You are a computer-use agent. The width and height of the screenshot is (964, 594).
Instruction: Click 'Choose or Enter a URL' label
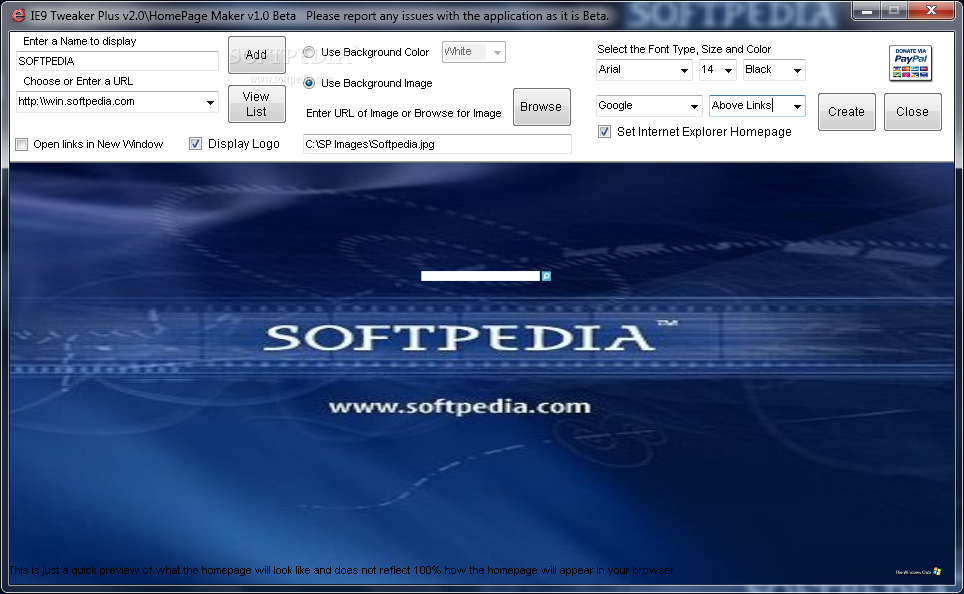pos(78,81)
